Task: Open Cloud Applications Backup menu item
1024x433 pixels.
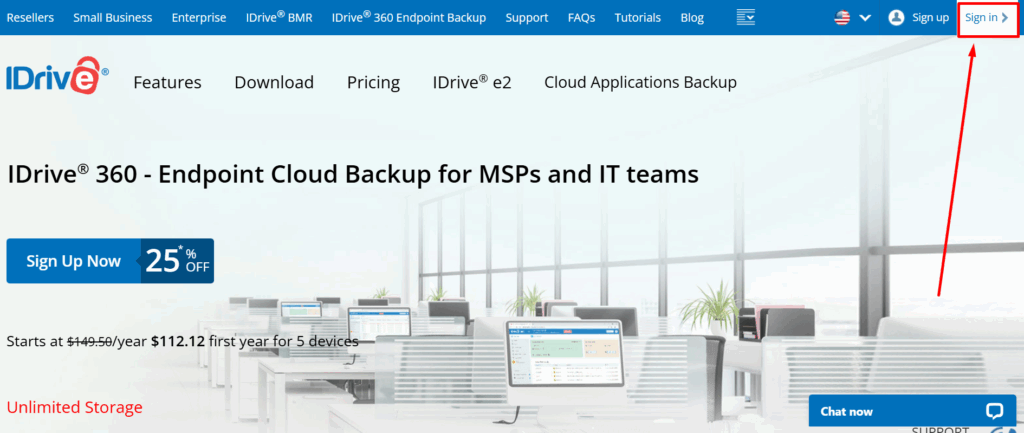Action: pyautogui.click(x=641, y=82)
